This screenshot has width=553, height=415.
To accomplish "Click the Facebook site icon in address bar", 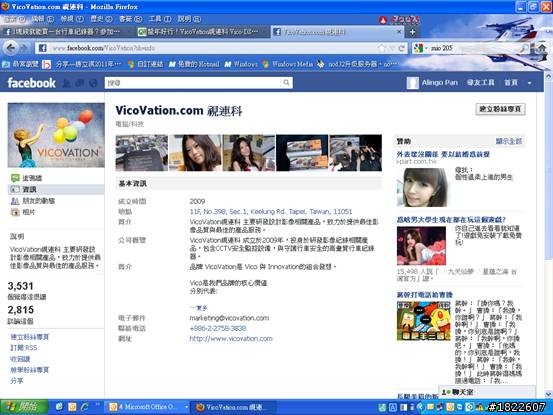I will 43,48.
